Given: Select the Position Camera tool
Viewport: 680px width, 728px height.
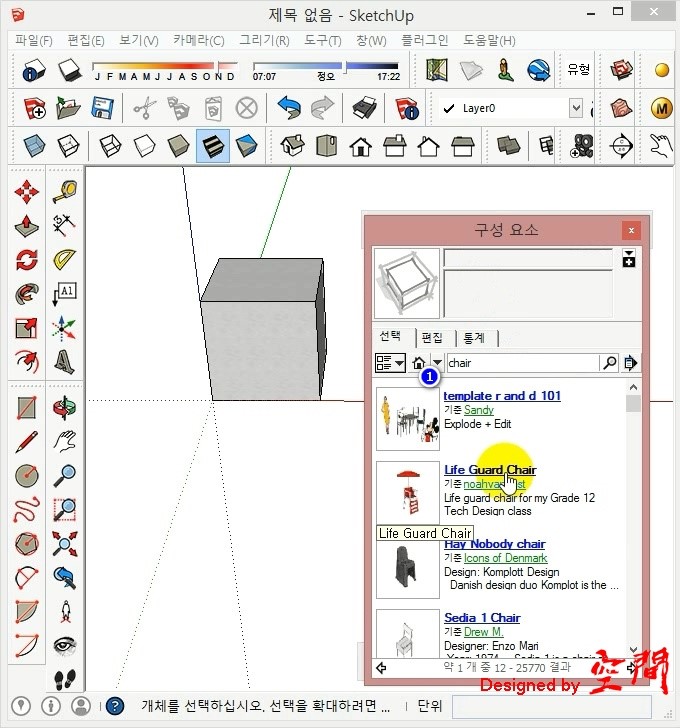Looking at the screenshot, I should click(66, 611).
